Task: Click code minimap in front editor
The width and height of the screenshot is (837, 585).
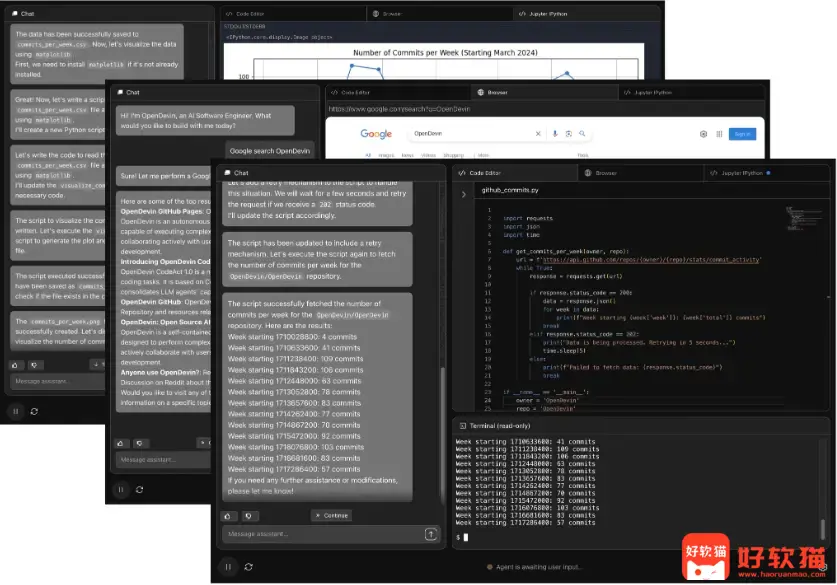Action: point(803,219)
